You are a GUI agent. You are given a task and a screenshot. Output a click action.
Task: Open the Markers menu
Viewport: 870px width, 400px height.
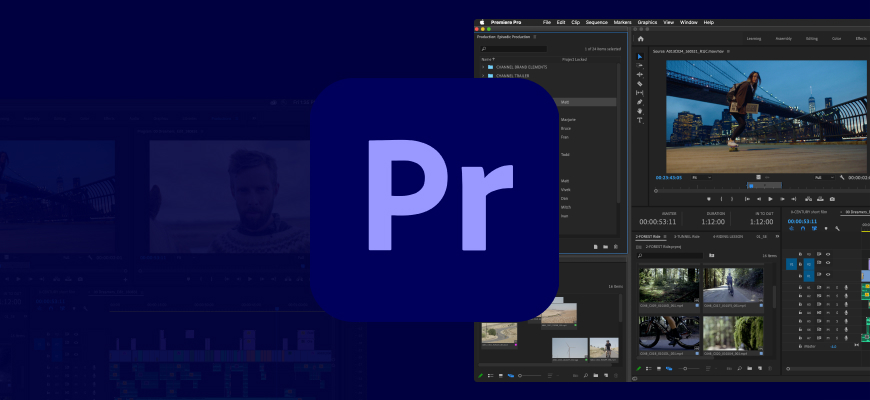tap(623, 22)
